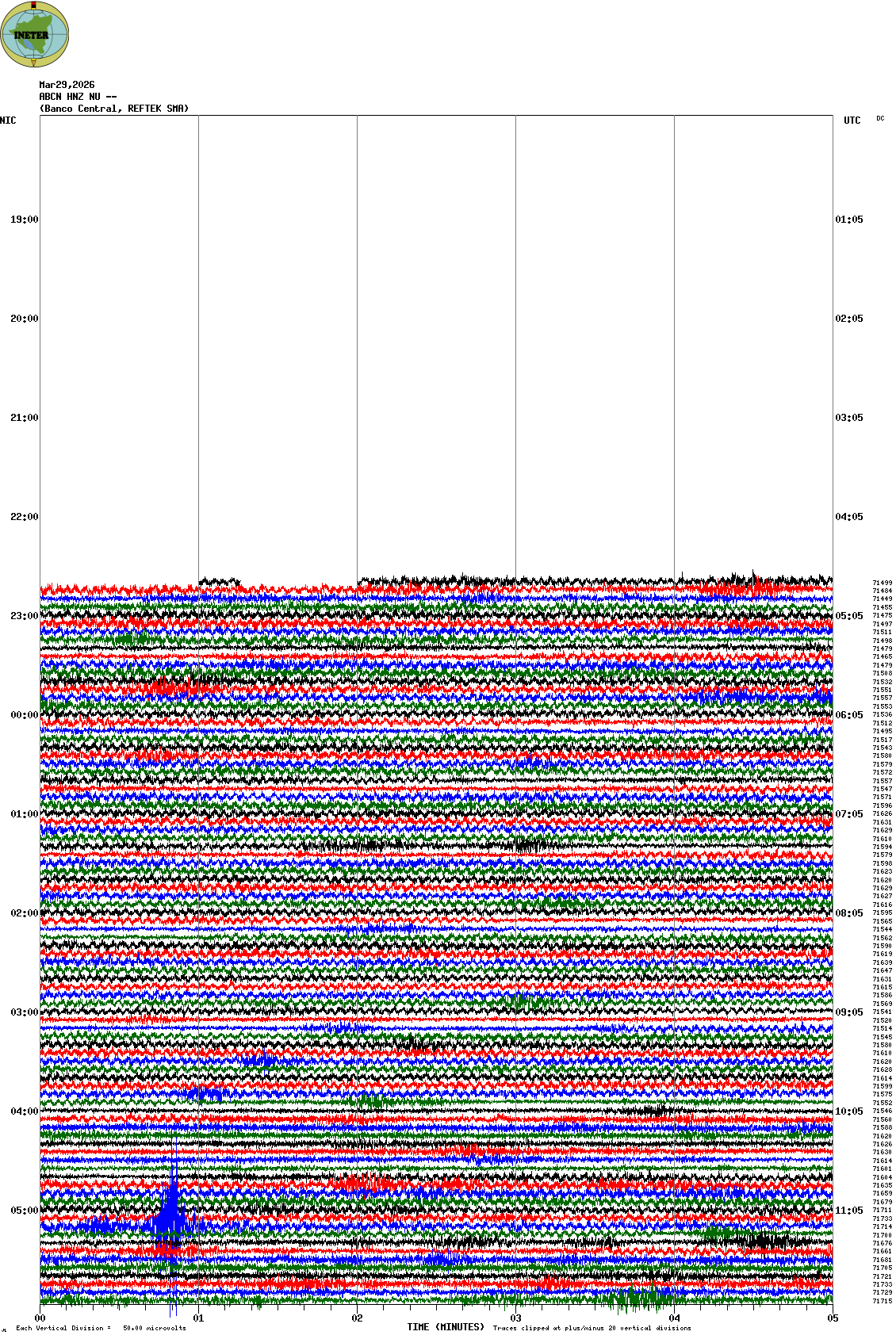Click the NIC time zone label
The width and height of the screenshot is (896, 1339).
coord(8,121)
